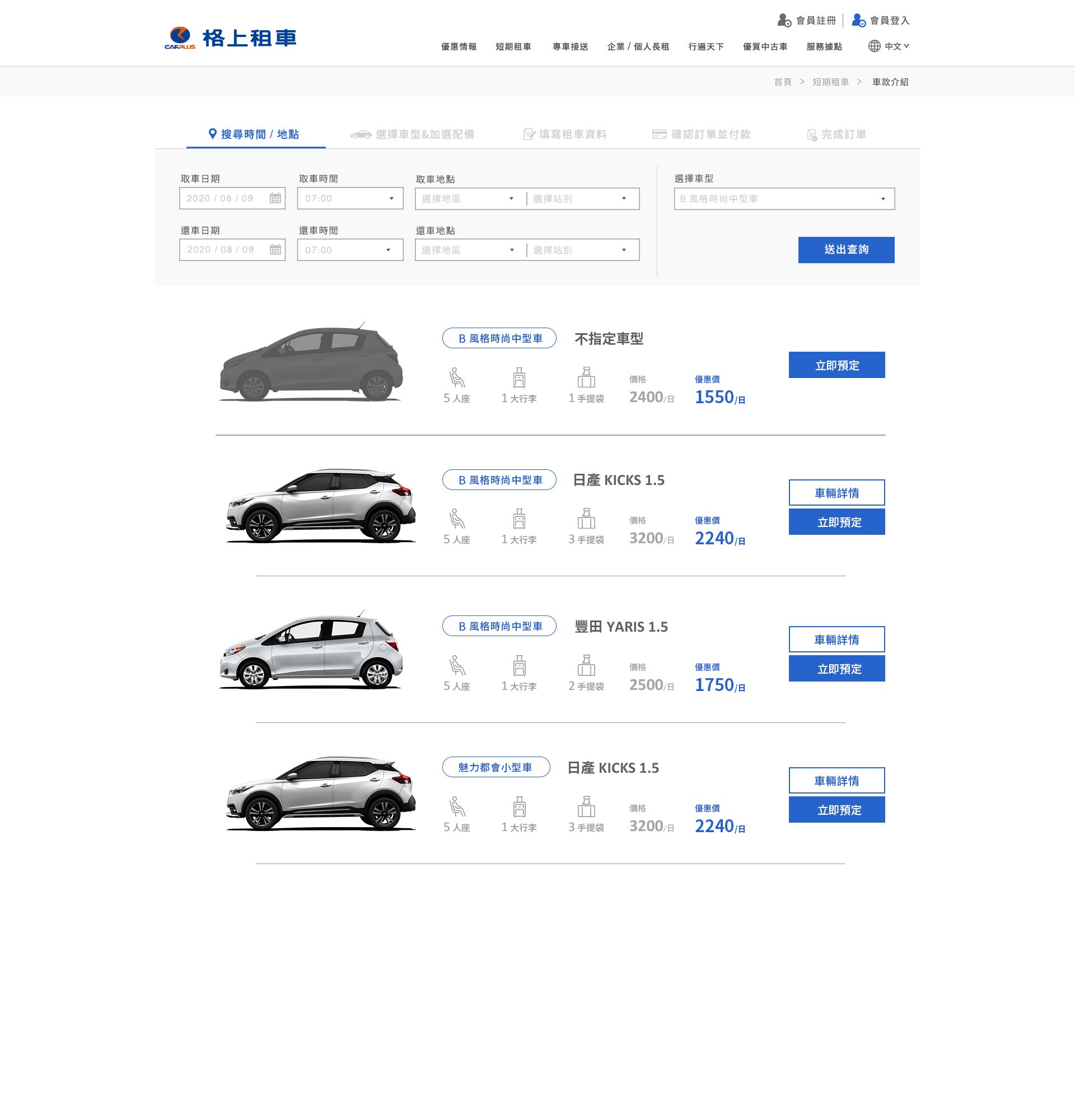Click the handbag icon in 豐田 YARIS row
Image resolution: width=1075 pixels, height=1120 pixels.
point(586,666)
